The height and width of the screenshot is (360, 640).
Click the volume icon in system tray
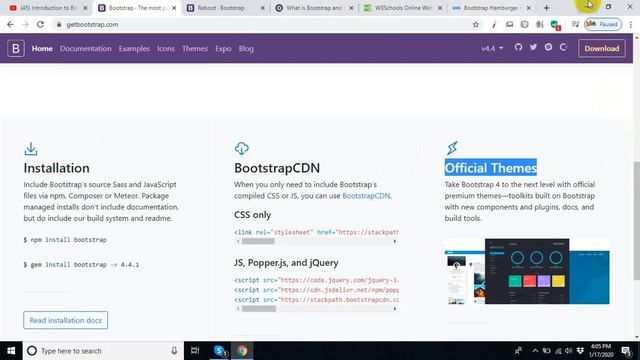click(568, 351)
